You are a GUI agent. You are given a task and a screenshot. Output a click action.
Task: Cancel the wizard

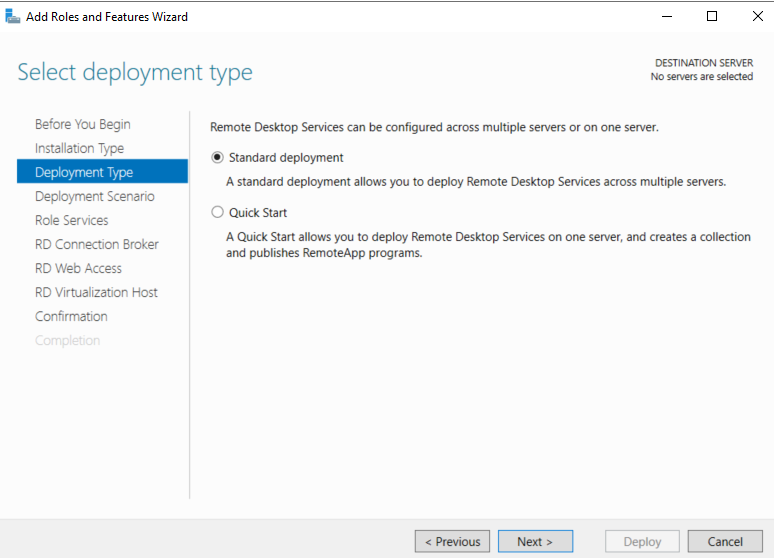tap(725, 541)
